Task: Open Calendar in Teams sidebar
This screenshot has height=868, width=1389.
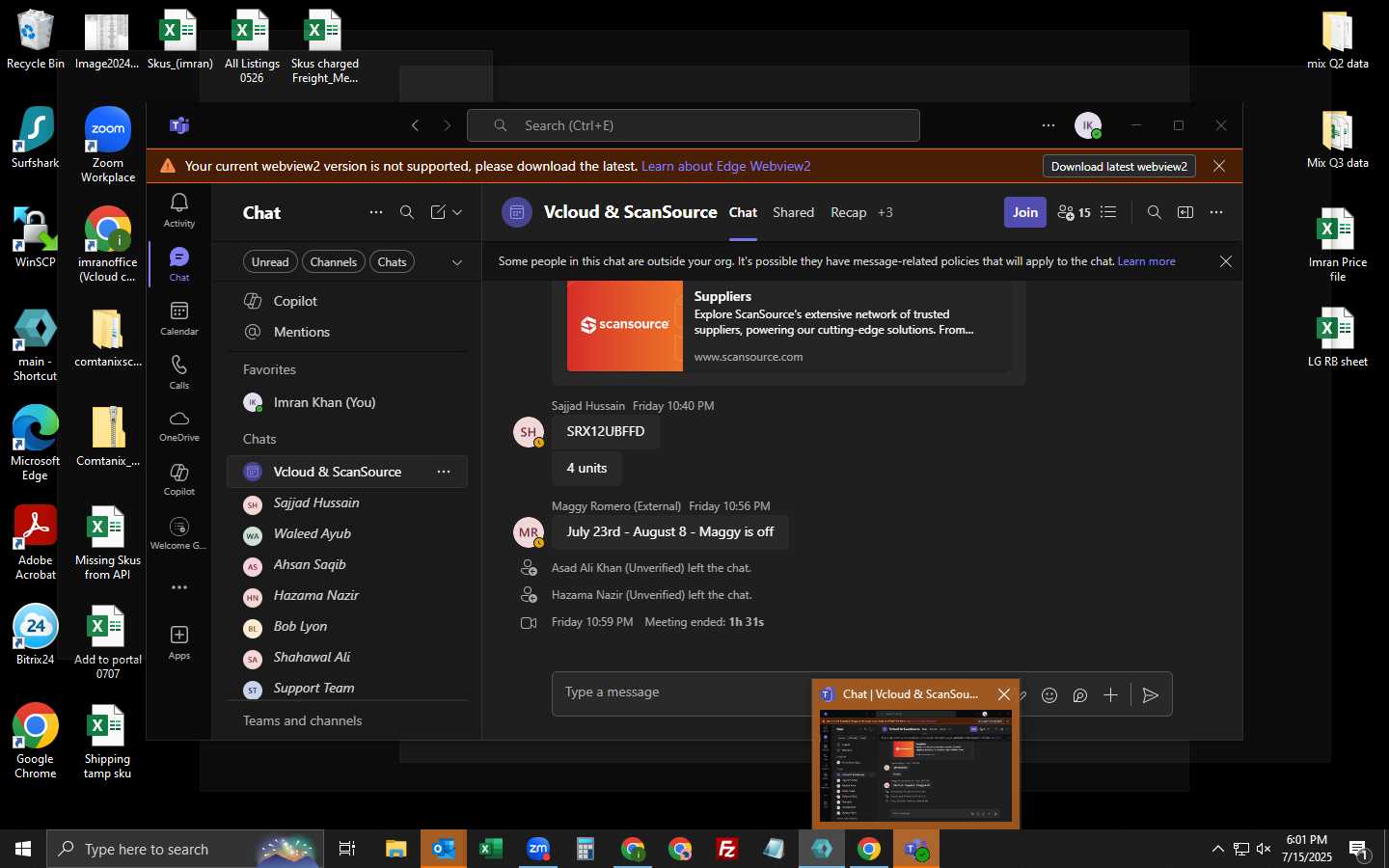Action: click(x=179, y=318)
